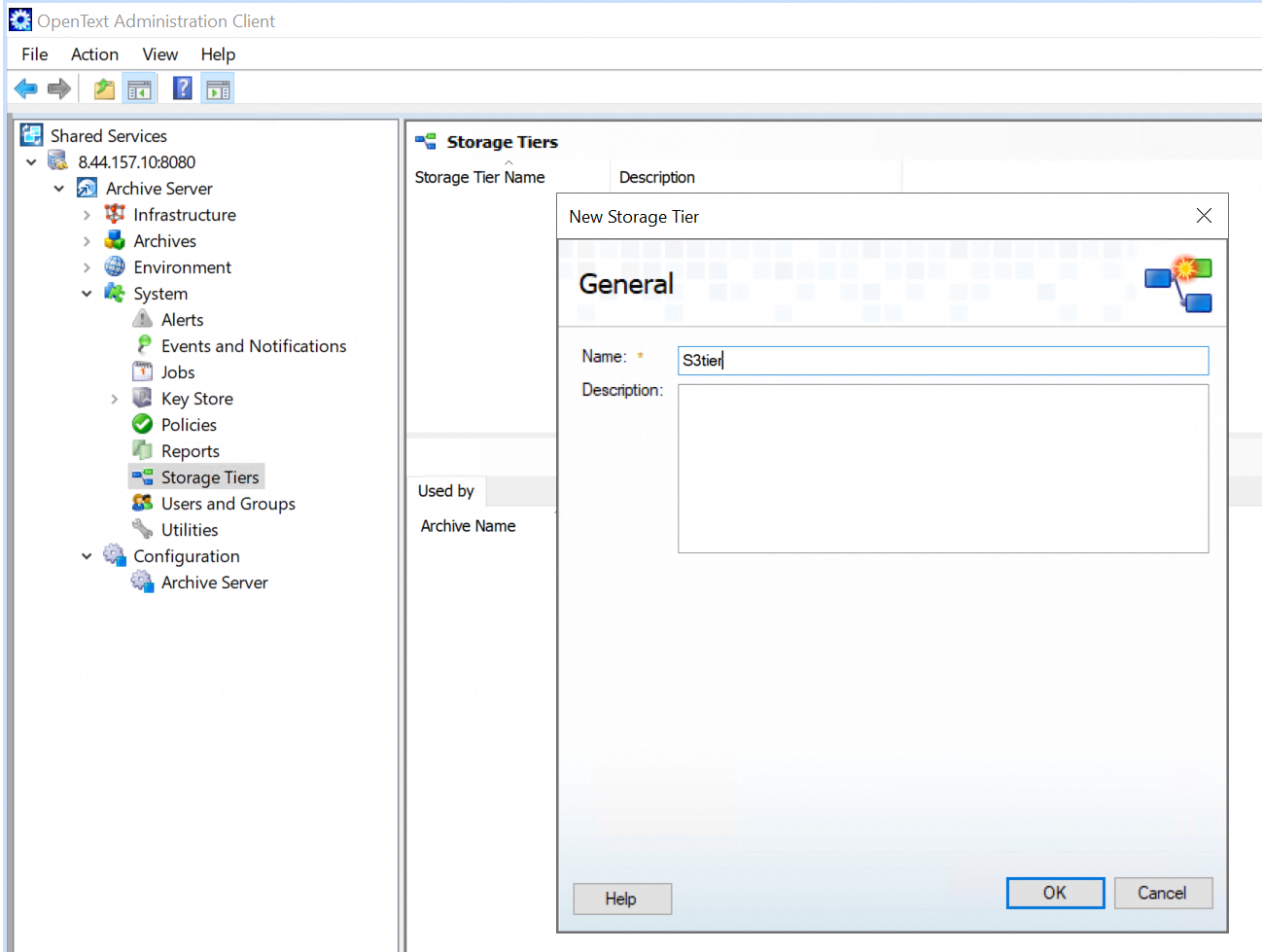1262x952 pixels.
Task: Expand the Archives node
Action: point(87,241)
